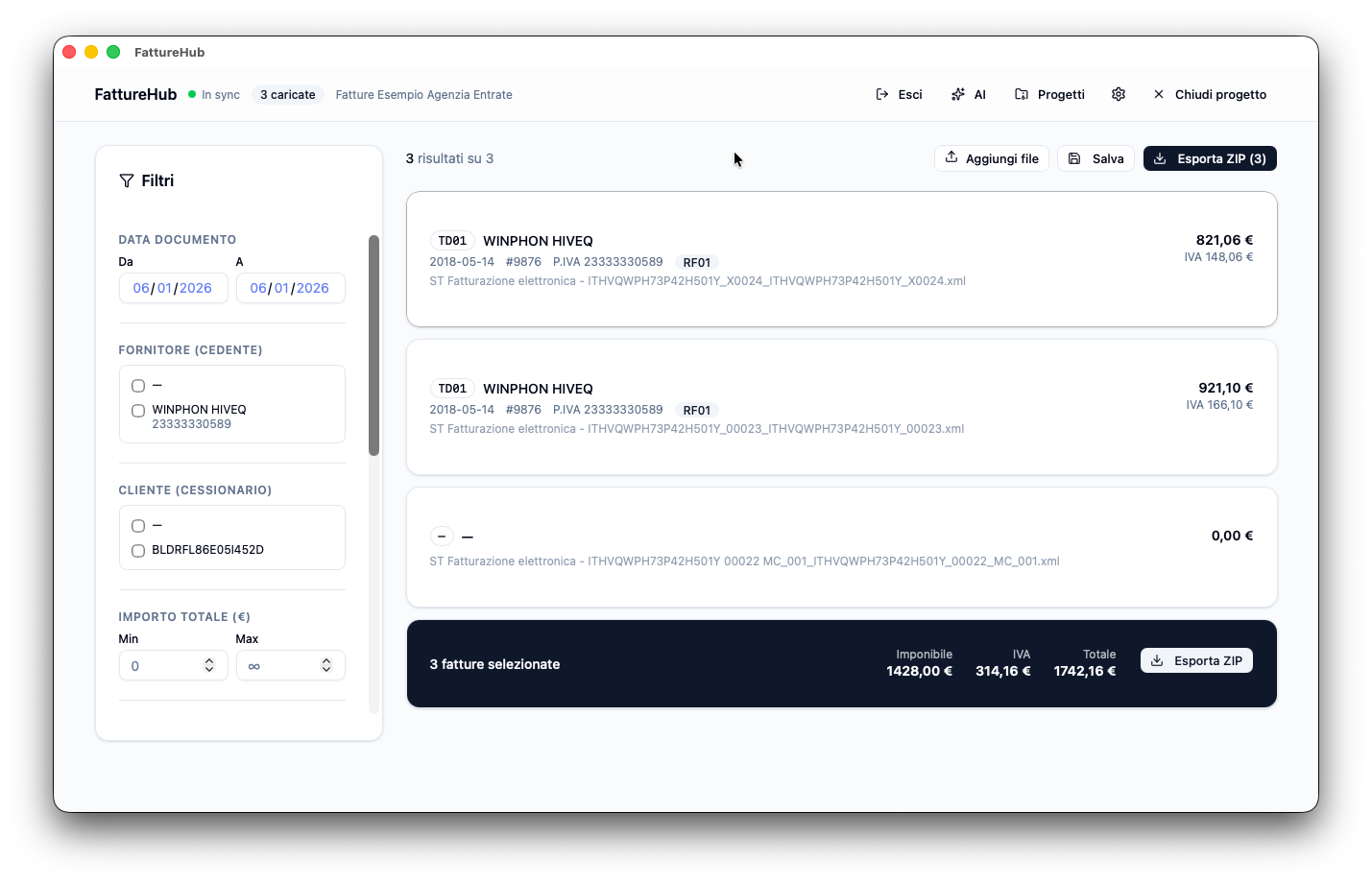The width and height of the screenshot is (1372, 883).
Task: Click 'IVA 166,10 €' amount
Action: pyautogui.click(x=1219, y=405)
